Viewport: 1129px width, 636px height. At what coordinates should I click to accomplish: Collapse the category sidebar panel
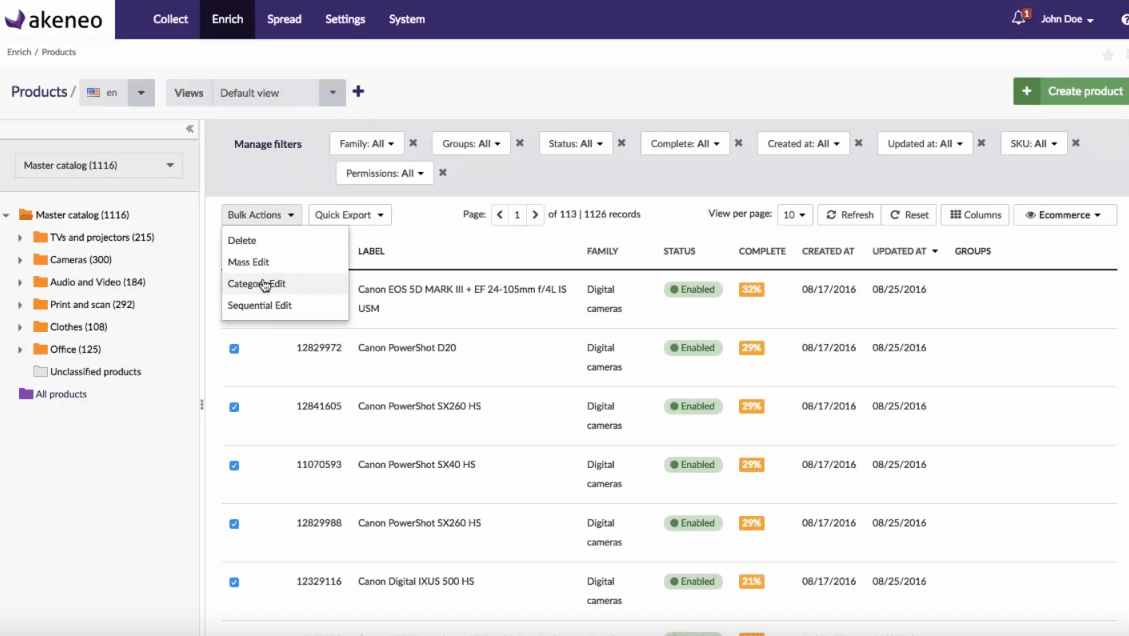[x=189, y=129]
